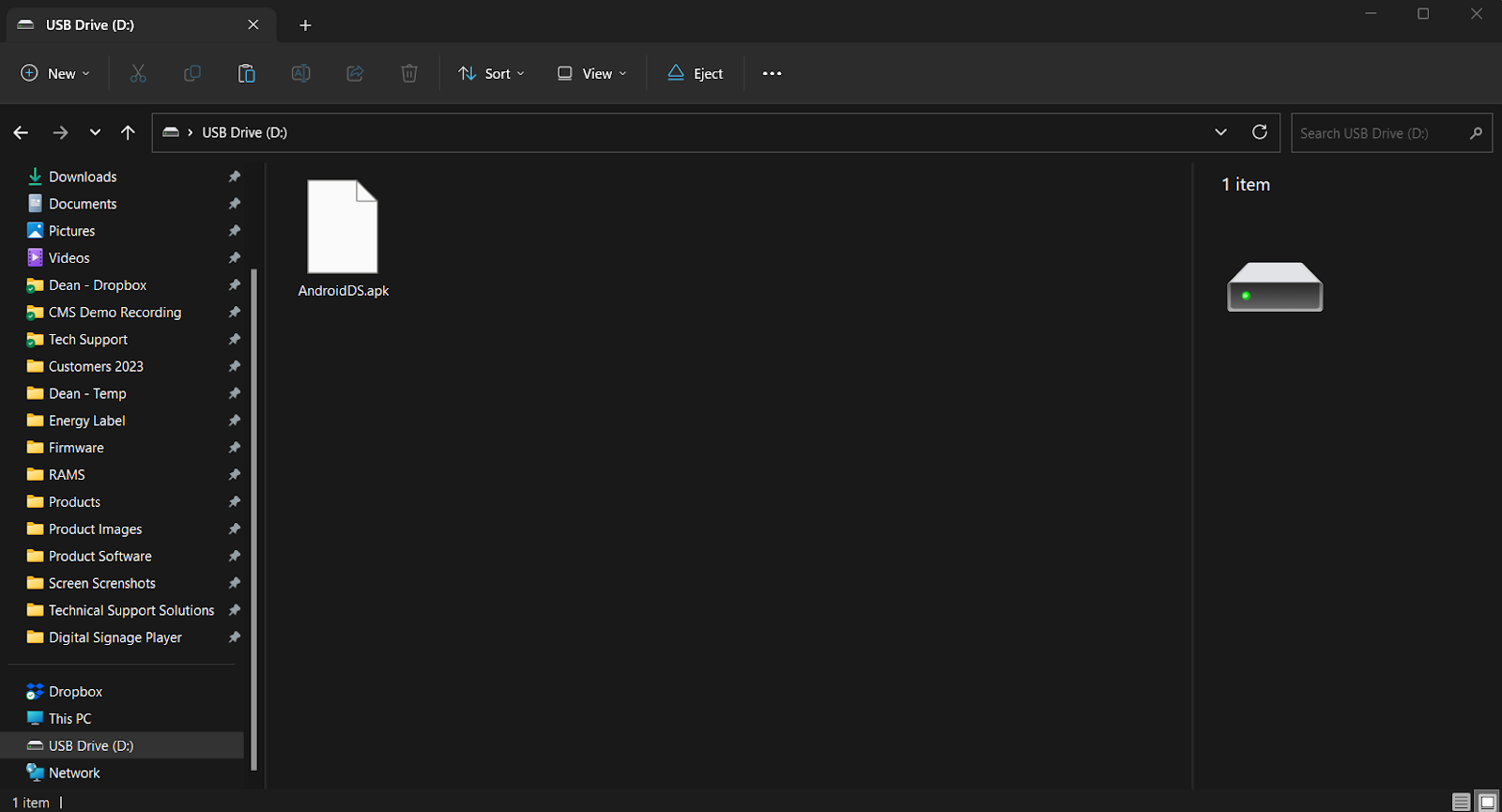
Task: Click the Delete trash can icon
Action: (x=409, y=73)
